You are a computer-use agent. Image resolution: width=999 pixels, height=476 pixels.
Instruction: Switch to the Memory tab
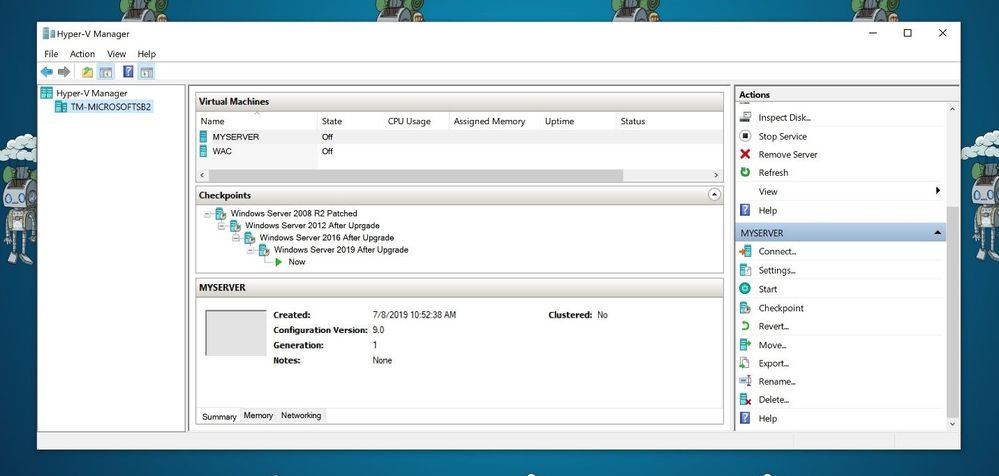tap(258, 415)
